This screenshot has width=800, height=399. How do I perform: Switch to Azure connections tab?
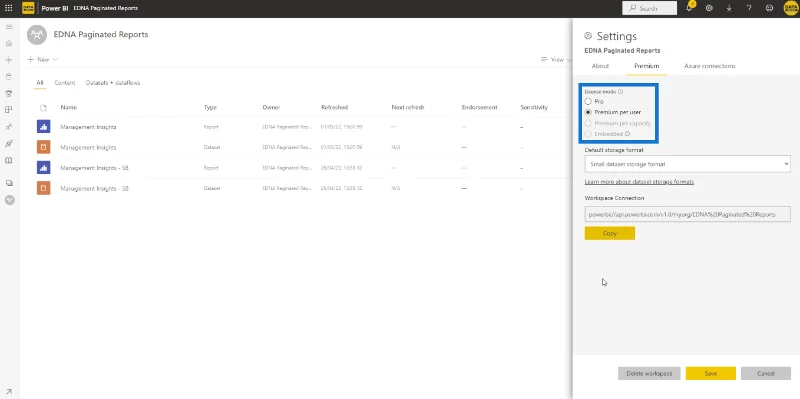coord(710,66)
